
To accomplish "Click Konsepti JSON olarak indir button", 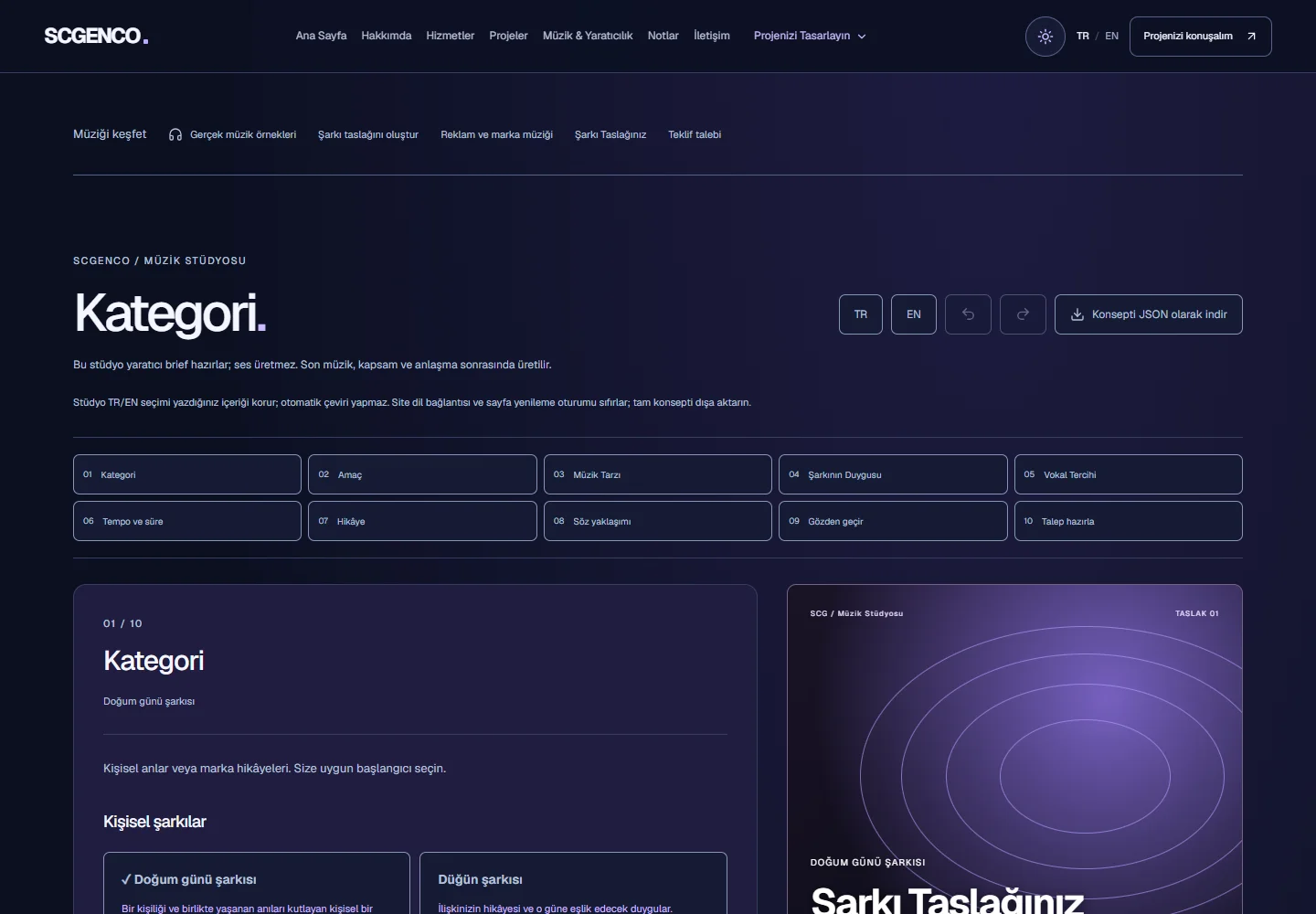I will (x=1149, y=314).
